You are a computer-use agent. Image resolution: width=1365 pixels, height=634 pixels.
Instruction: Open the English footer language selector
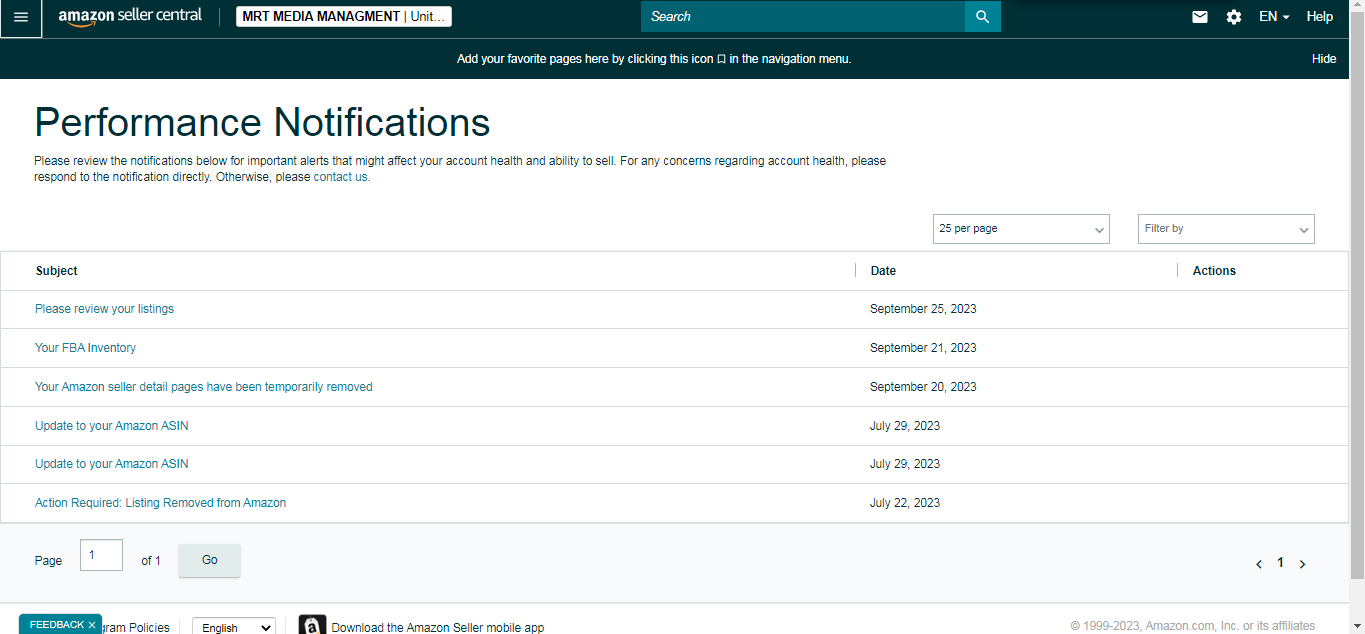click(x=233, y=627)
